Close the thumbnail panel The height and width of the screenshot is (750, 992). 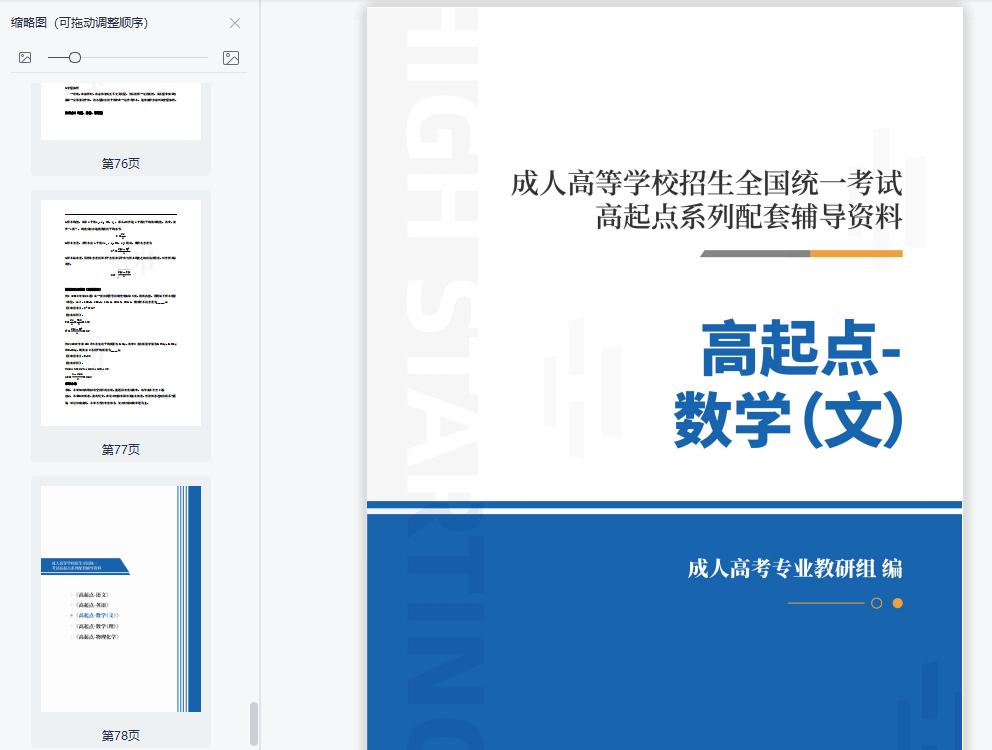[235, 23]
